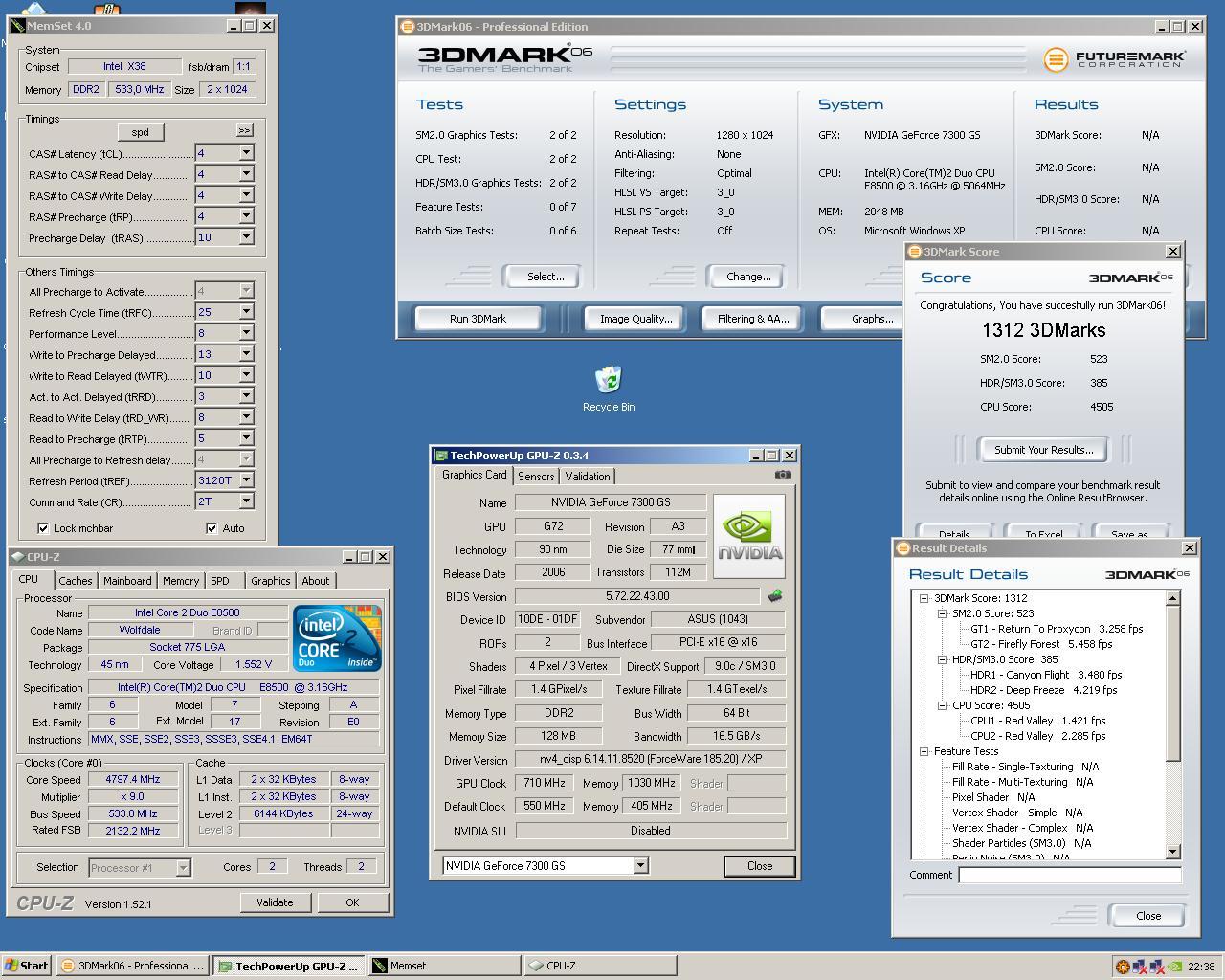Click OK button in CPU-Z
The image size is (1225, 980).
click(x=352, y=902)
